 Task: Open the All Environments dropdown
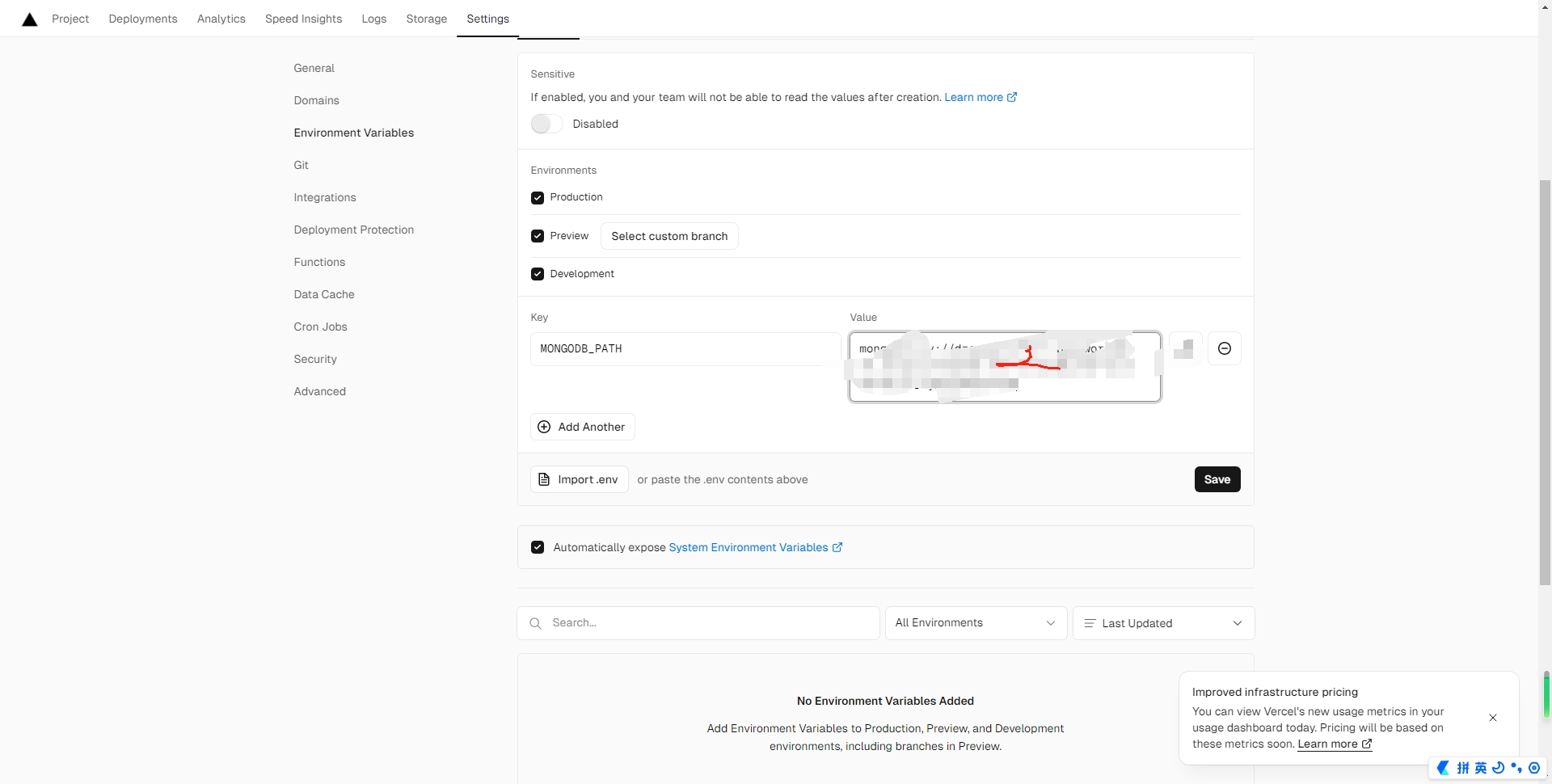(x=976, y=623)
